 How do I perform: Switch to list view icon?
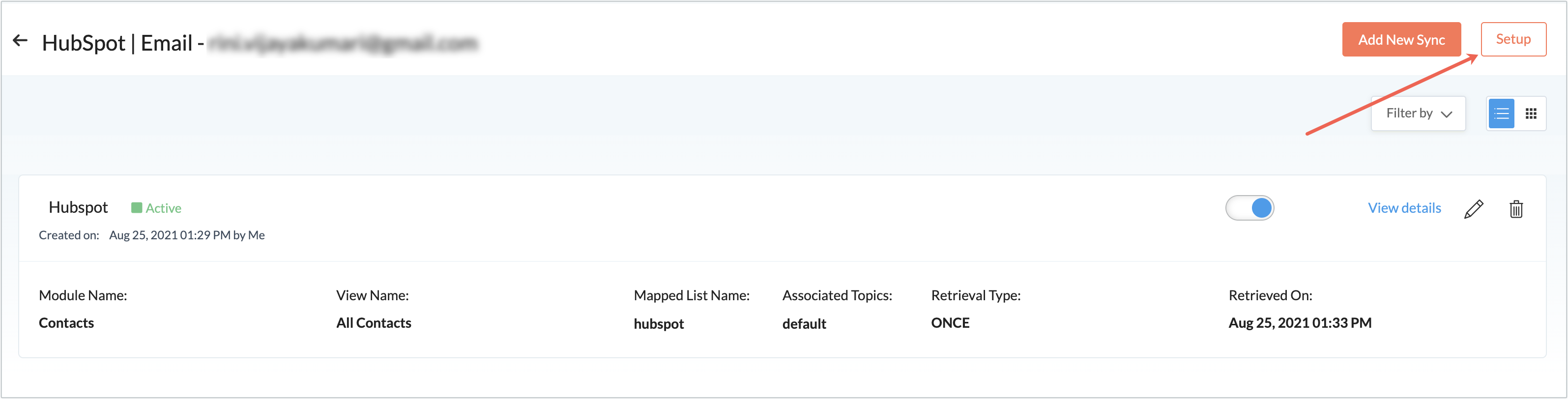point(1501,114)
